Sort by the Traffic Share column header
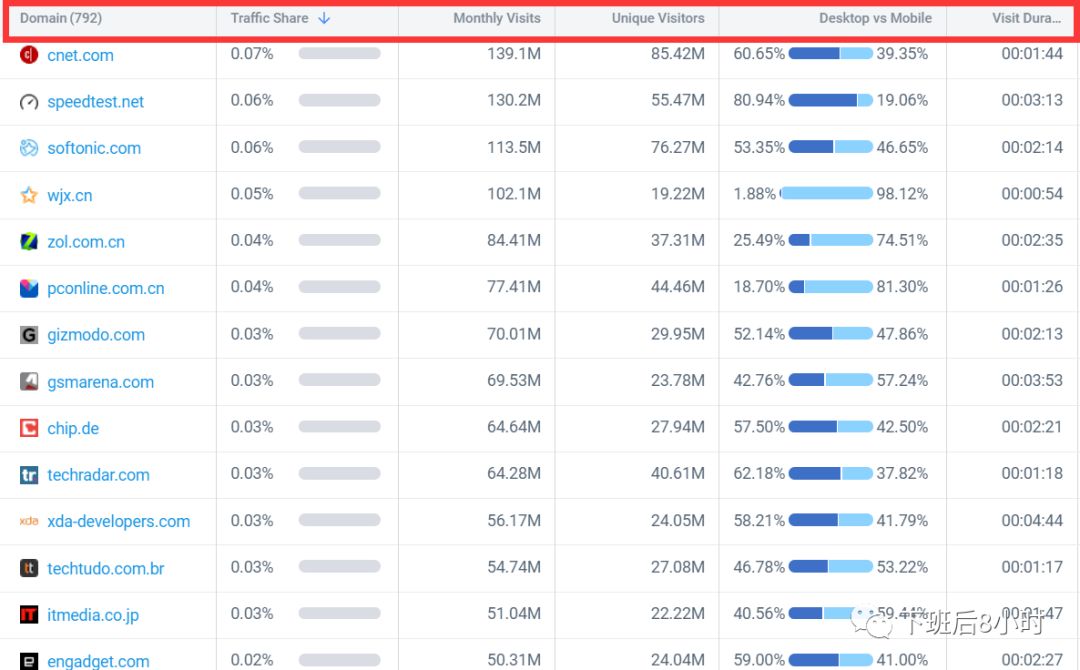Viewport: 1080px width, 670px height. (269, 19)
